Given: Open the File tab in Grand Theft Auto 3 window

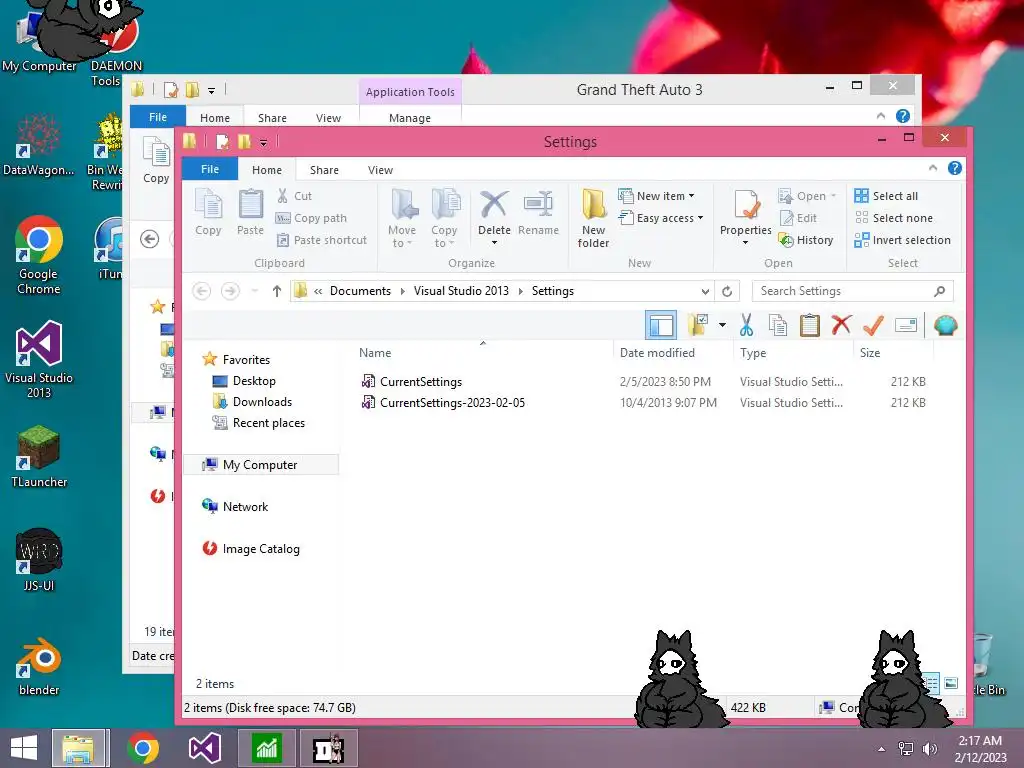Looking at the screenshot, I should coord(157,117).
